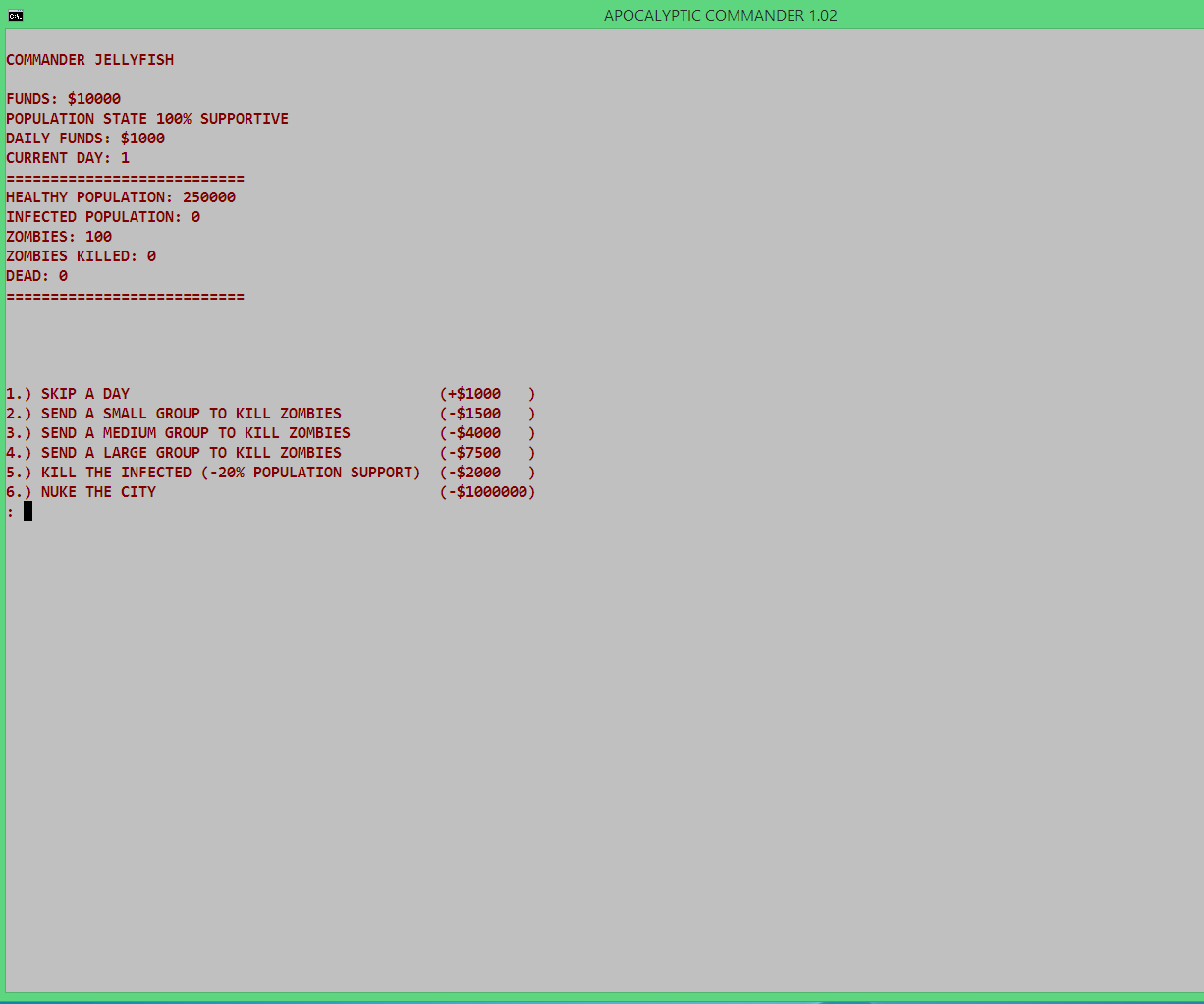Viewport: 1204px width, 1004px height.
Task: Click the (+$1000) cost value
Action: tap(488, 394)
